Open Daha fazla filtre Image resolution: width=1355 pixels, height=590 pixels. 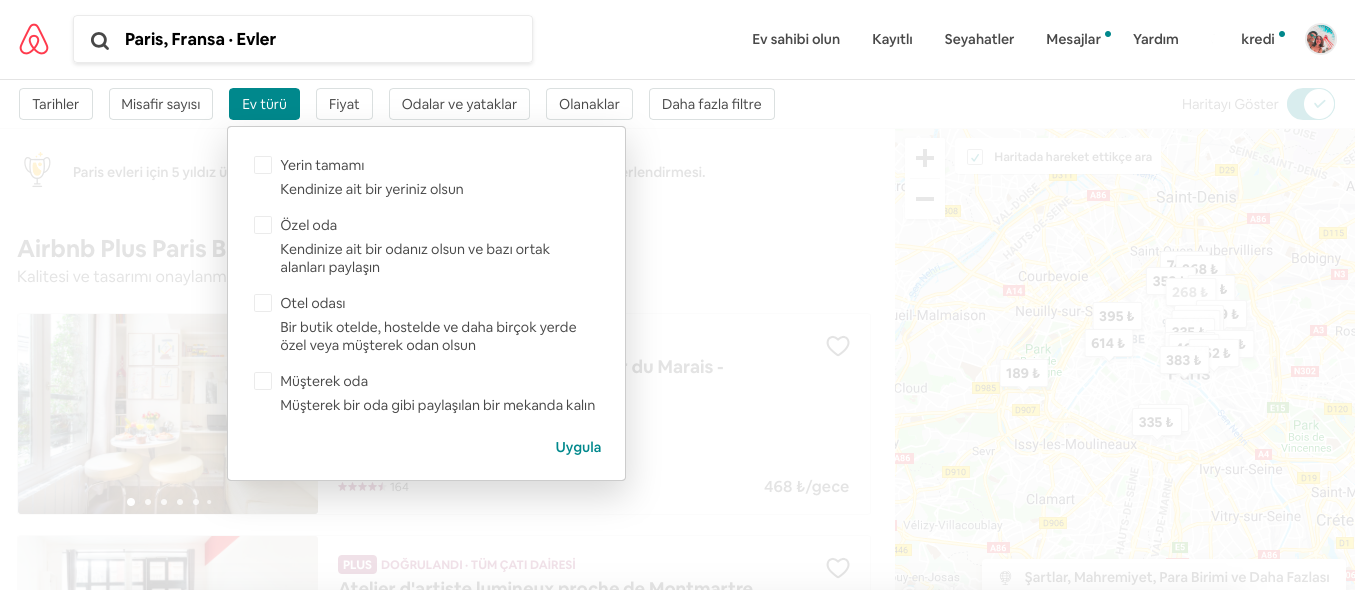[712, 104]
